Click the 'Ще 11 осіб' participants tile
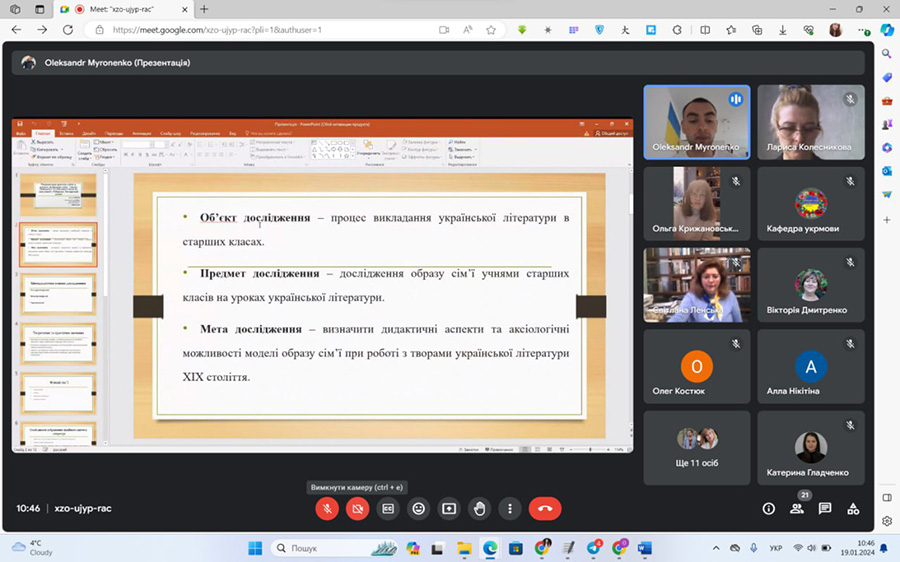900x562 pixels. point(697,447)
